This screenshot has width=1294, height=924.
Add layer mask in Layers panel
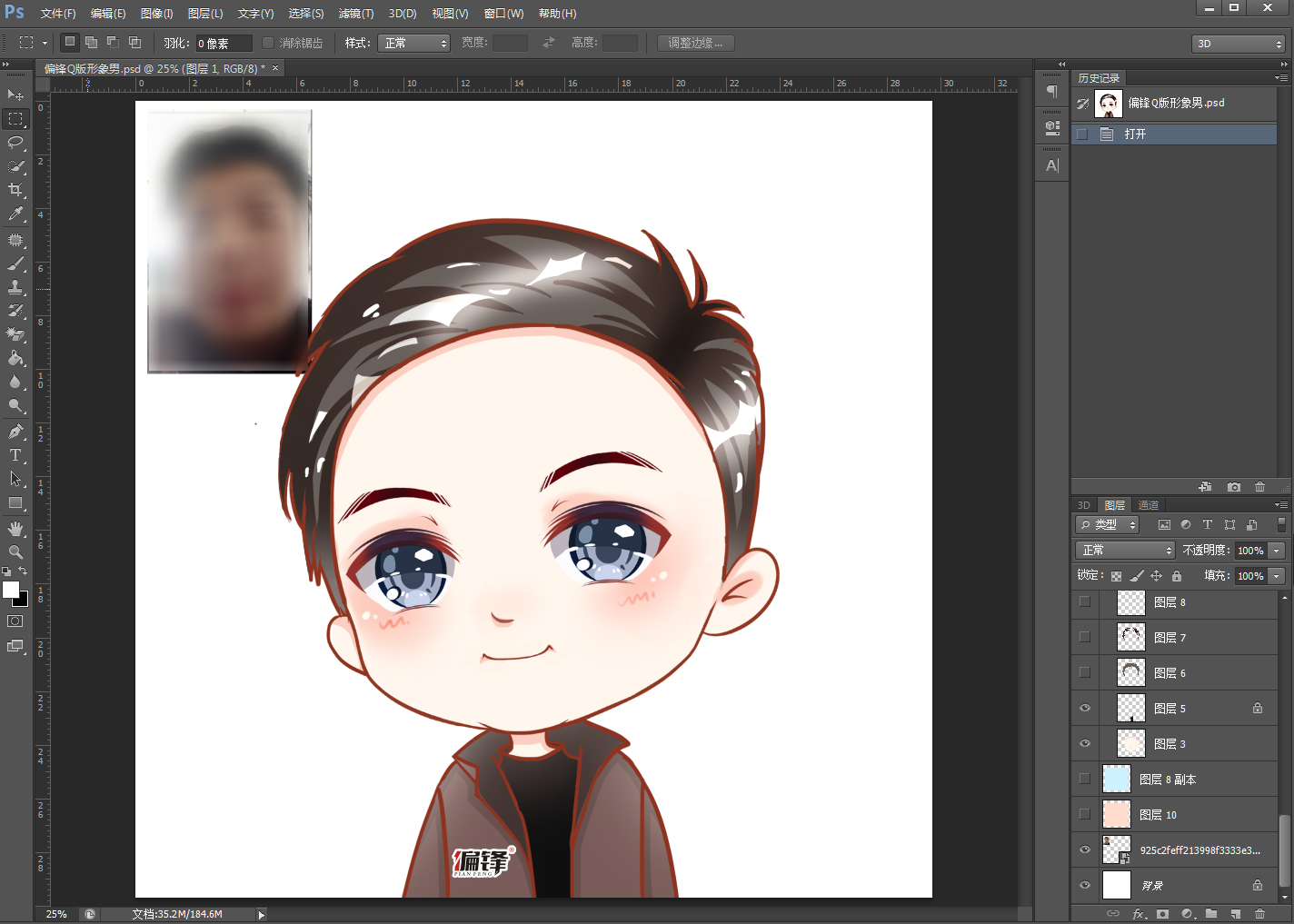point(1162,913)
